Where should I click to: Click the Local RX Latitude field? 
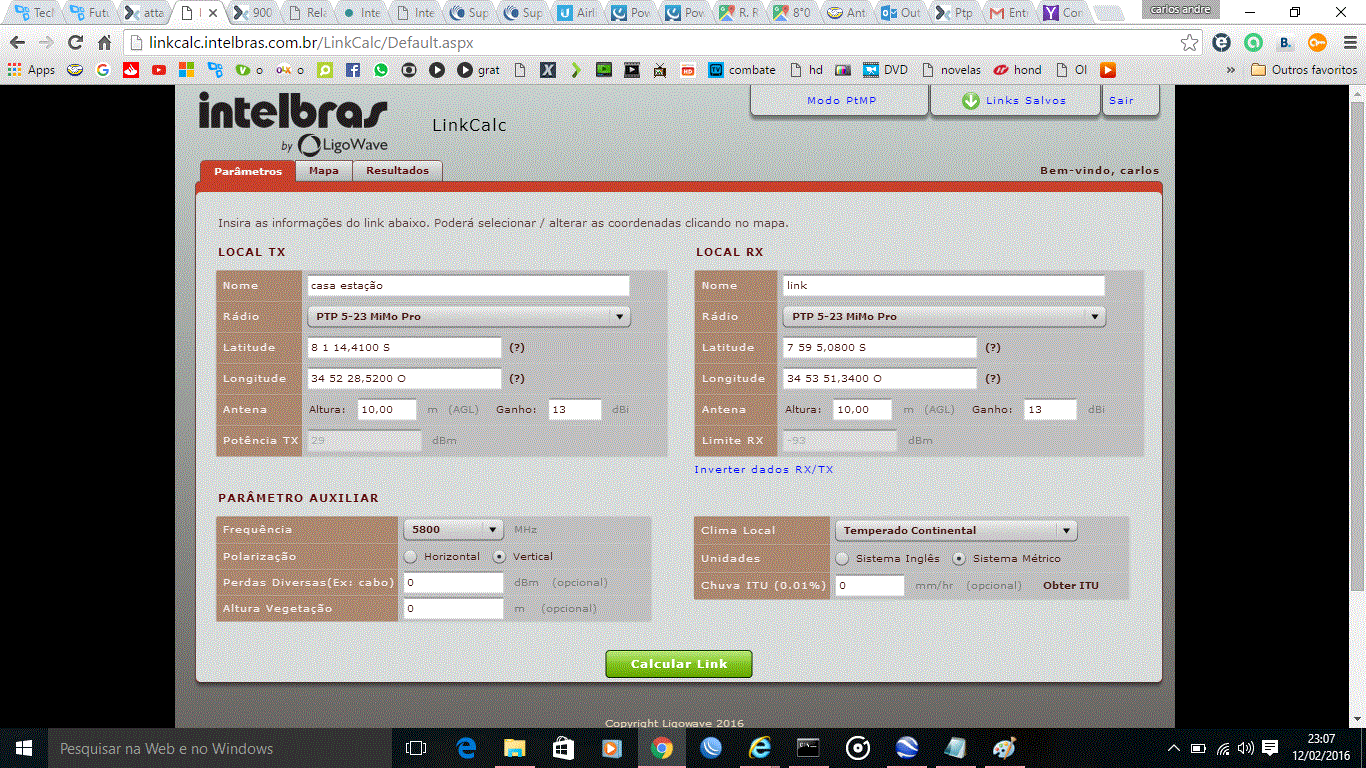879,348
